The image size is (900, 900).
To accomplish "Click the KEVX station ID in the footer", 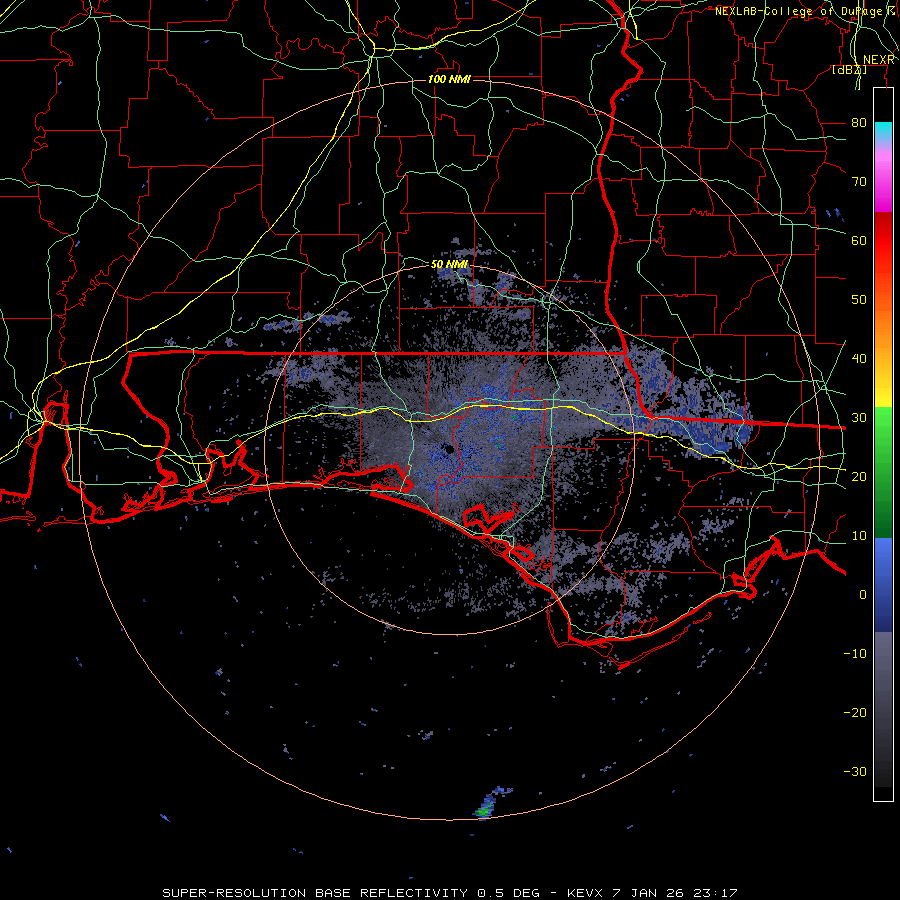I will coord(585,893).
